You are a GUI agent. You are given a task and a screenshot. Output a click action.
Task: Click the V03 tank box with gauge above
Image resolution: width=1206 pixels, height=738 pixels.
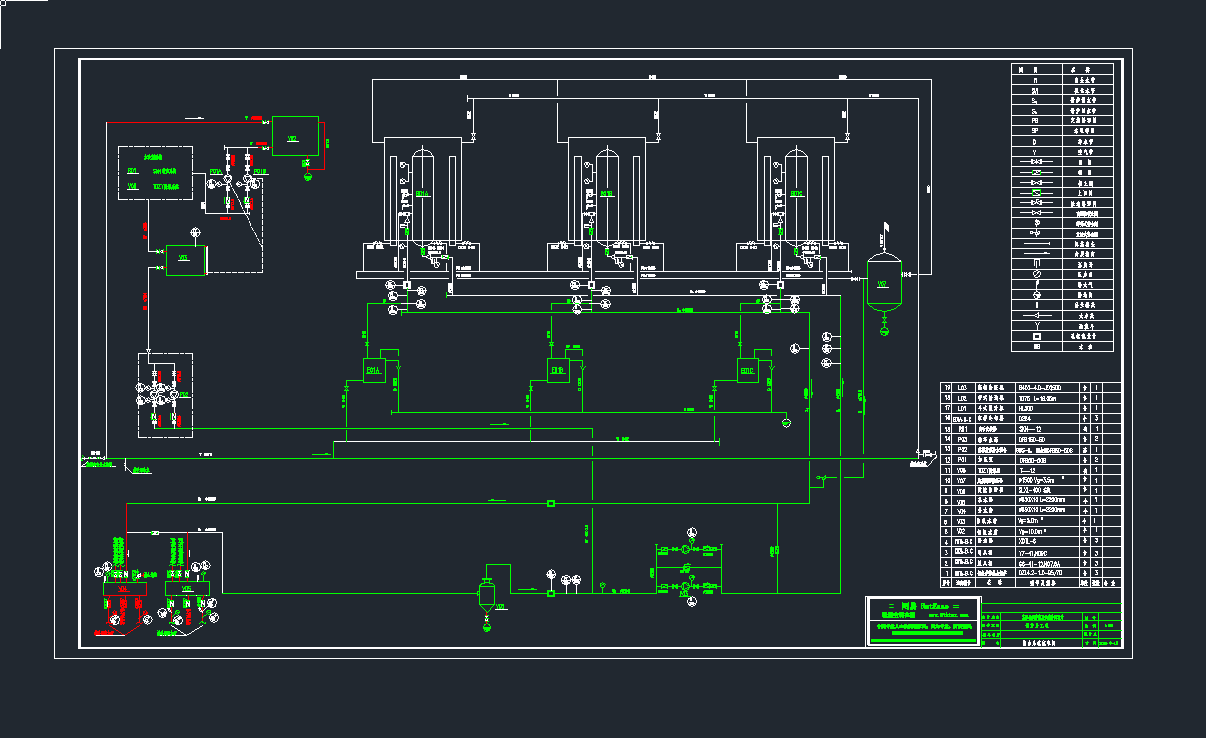coord(185,259)
